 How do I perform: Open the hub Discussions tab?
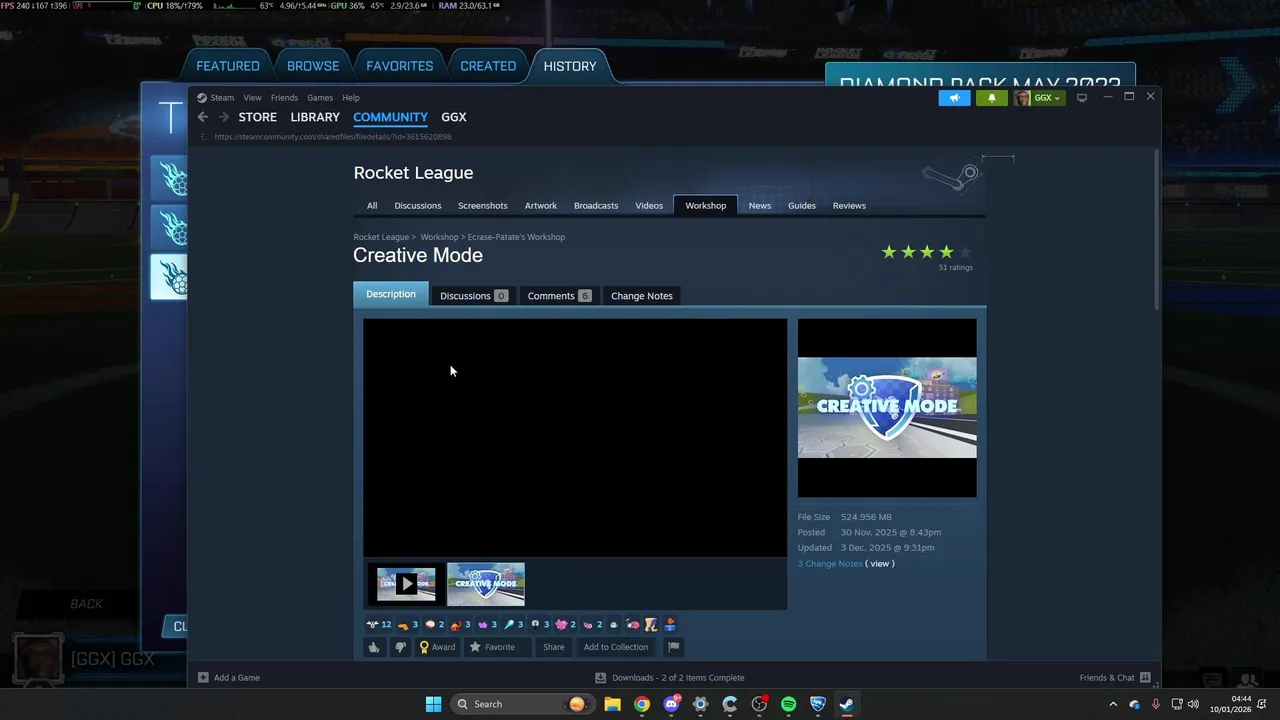pos(418,206)
